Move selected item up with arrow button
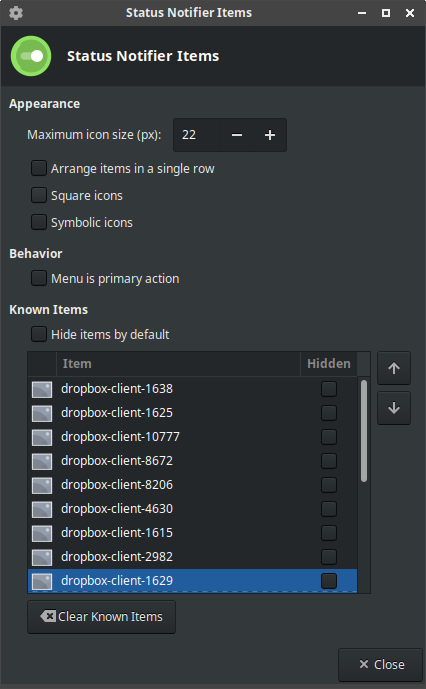This screenshot has width=426, height=689. click(394, 368)
